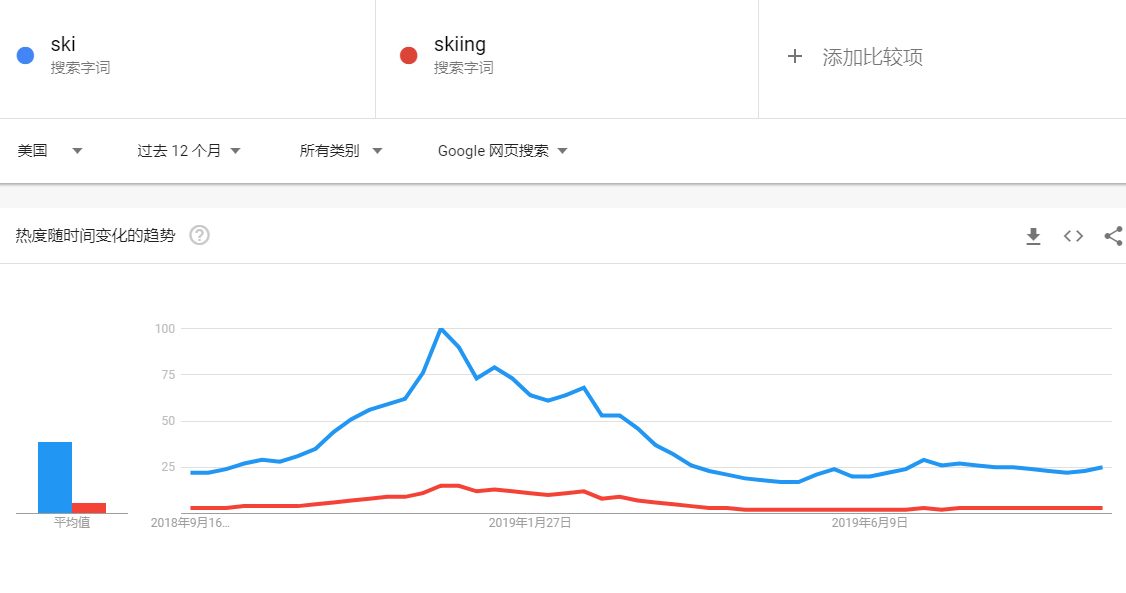The width and height of the screenshot is (1126, 593).
Task: Share the interest over time chart
Action: pyautogui.click(x=1114, y=235)
